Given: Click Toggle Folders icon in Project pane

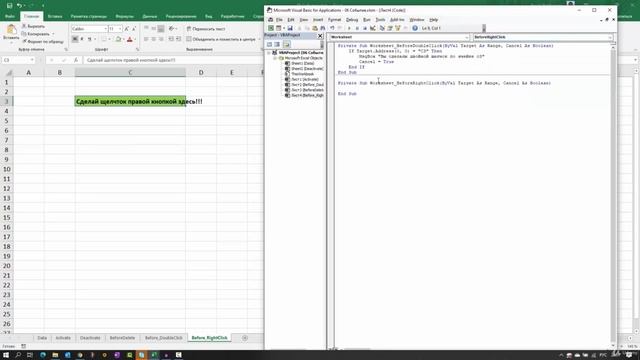Looking at the screenshot, I should [287, 44].
